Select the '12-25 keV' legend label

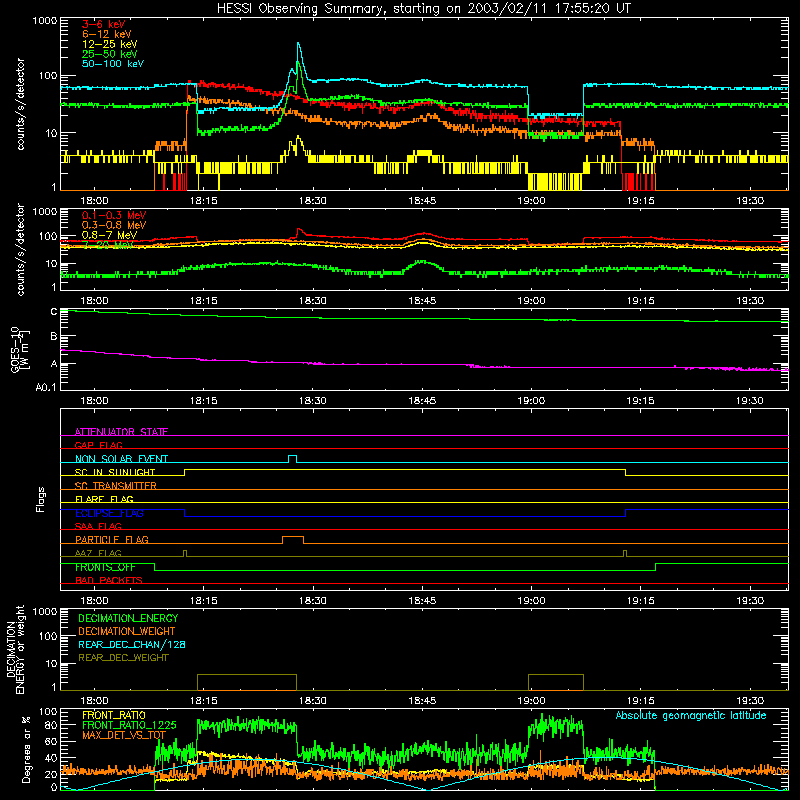[x=109, y=44]
